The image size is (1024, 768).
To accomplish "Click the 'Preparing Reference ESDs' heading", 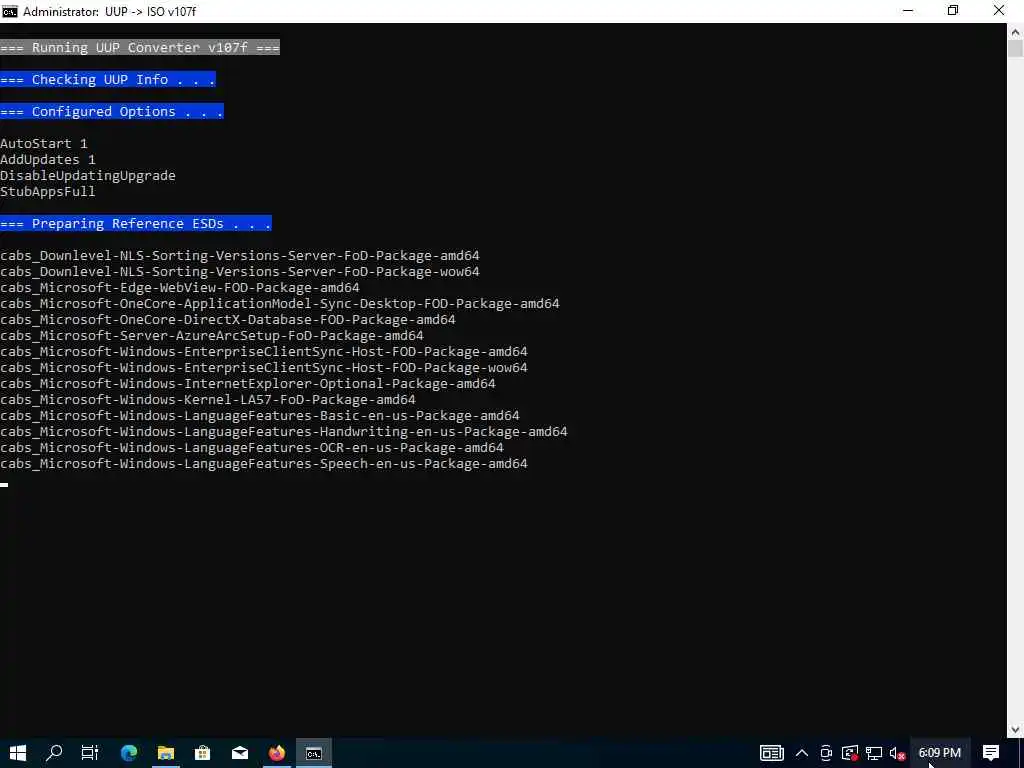I will [x=136, y=223].
